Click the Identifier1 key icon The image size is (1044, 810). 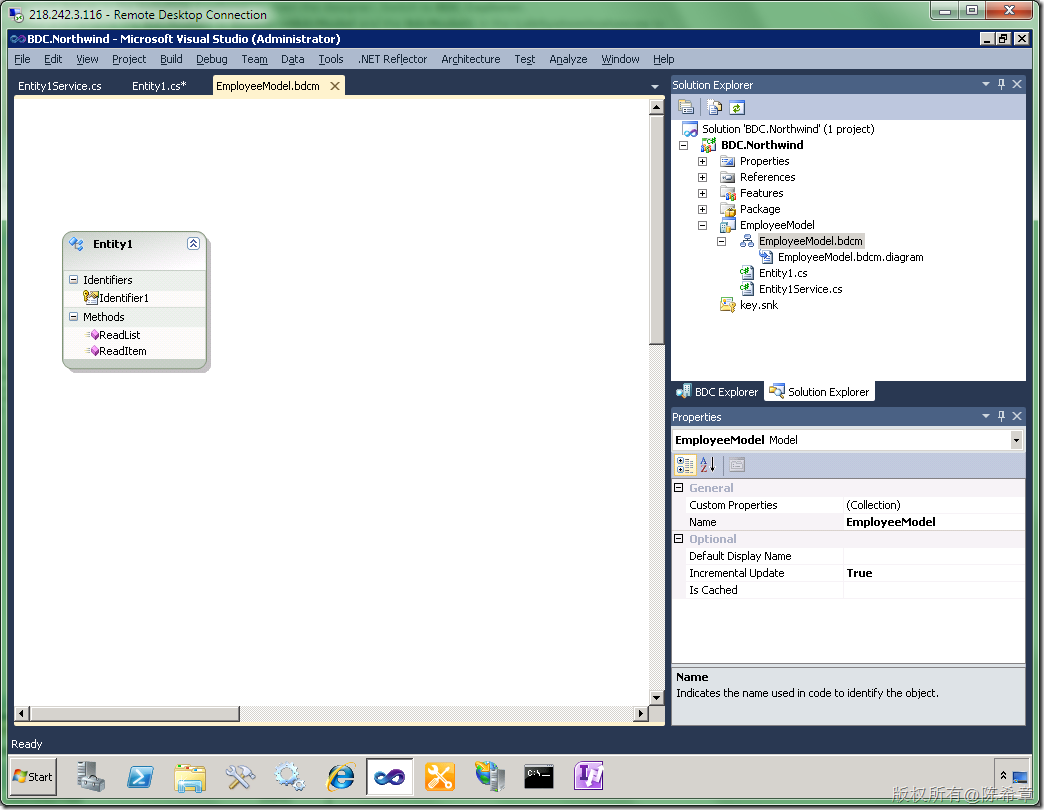pyautogui.click(x=91, y=298)
